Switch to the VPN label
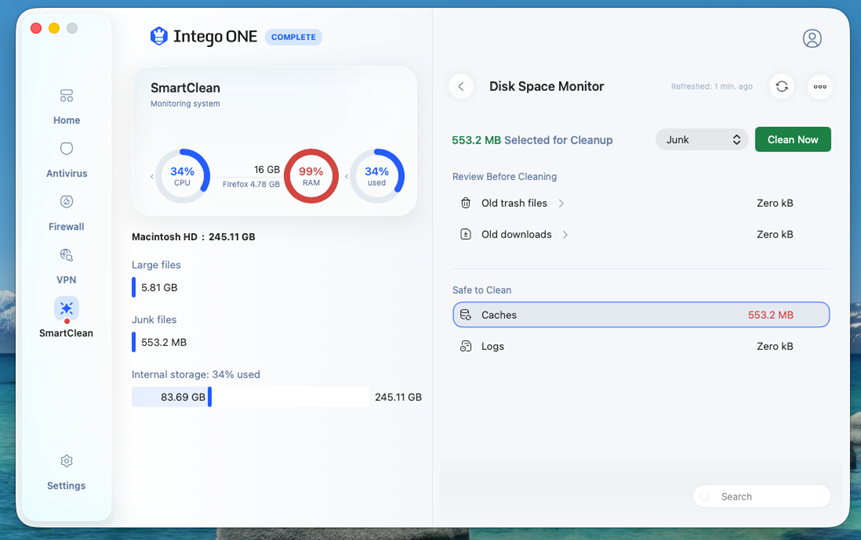 pos(66,280)
